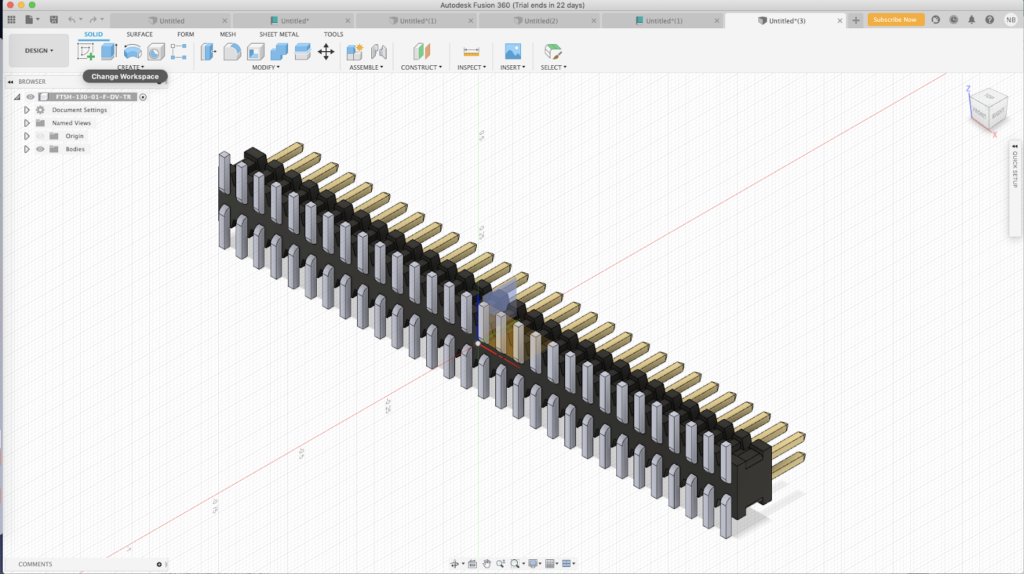Click the Subscribe Now button

click(895, 20)
